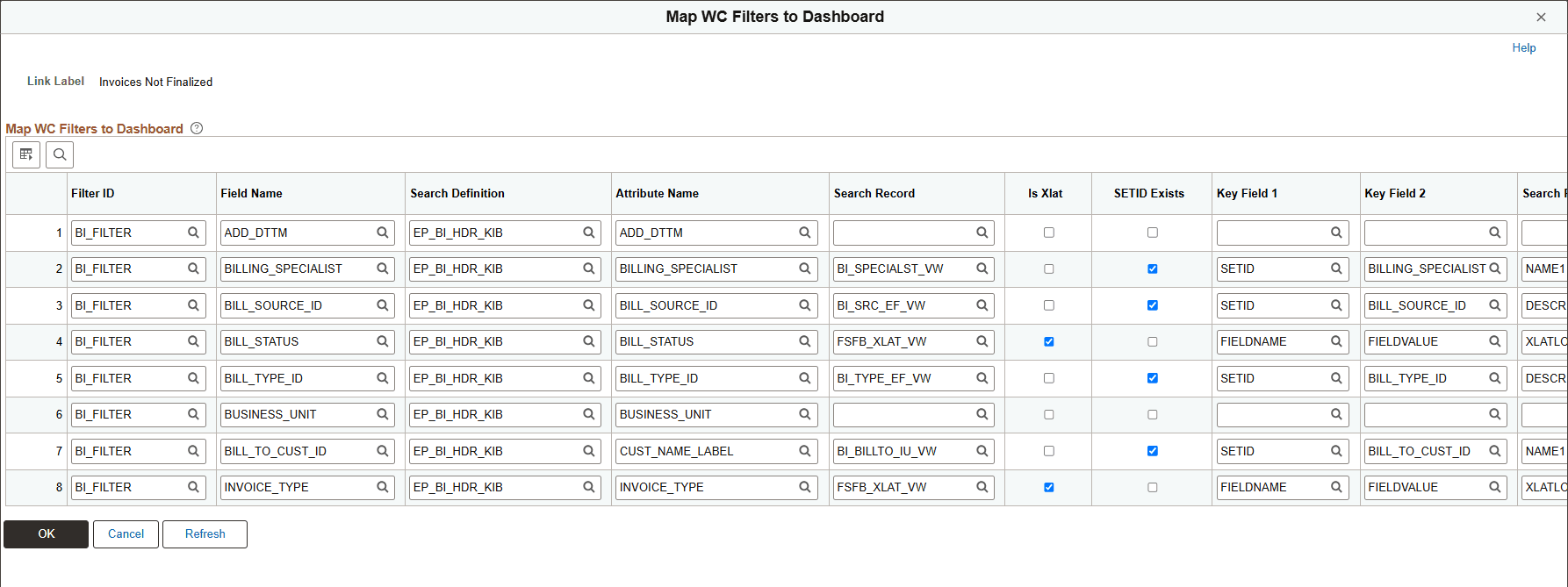1568x587 pixels.
Task: Uncheck Is Xlat for BILL_STATUS row
Action: (x=1048, y=341)
